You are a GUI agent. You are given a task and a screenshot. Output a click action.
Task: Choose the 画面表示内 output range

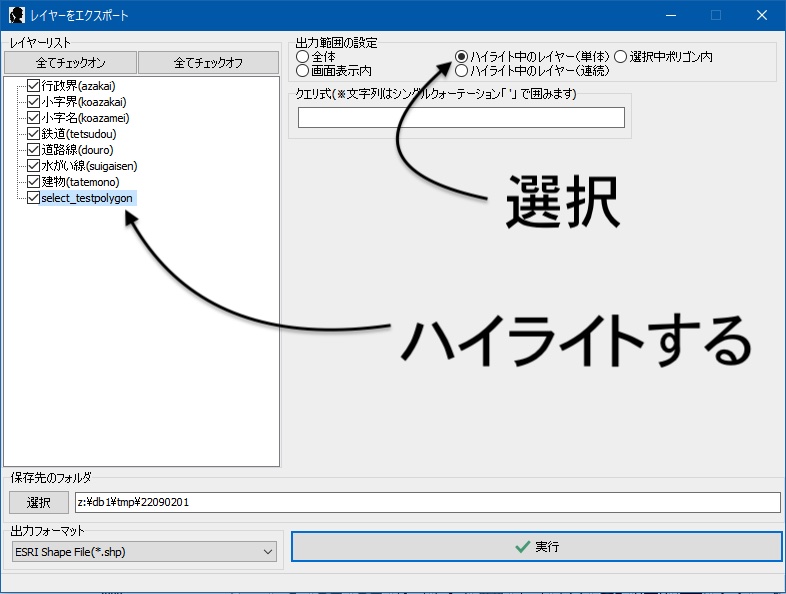[x=303, y=71]
